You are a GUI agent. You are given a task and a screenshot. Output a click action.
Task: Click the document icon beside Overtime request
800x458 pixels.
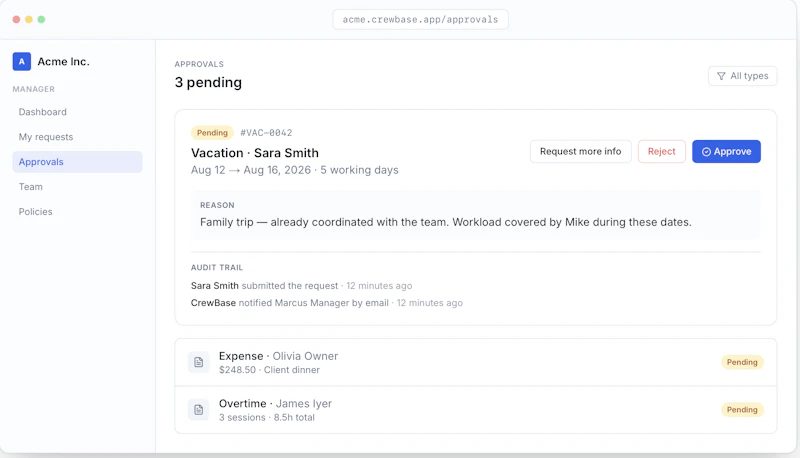[198, 410]
